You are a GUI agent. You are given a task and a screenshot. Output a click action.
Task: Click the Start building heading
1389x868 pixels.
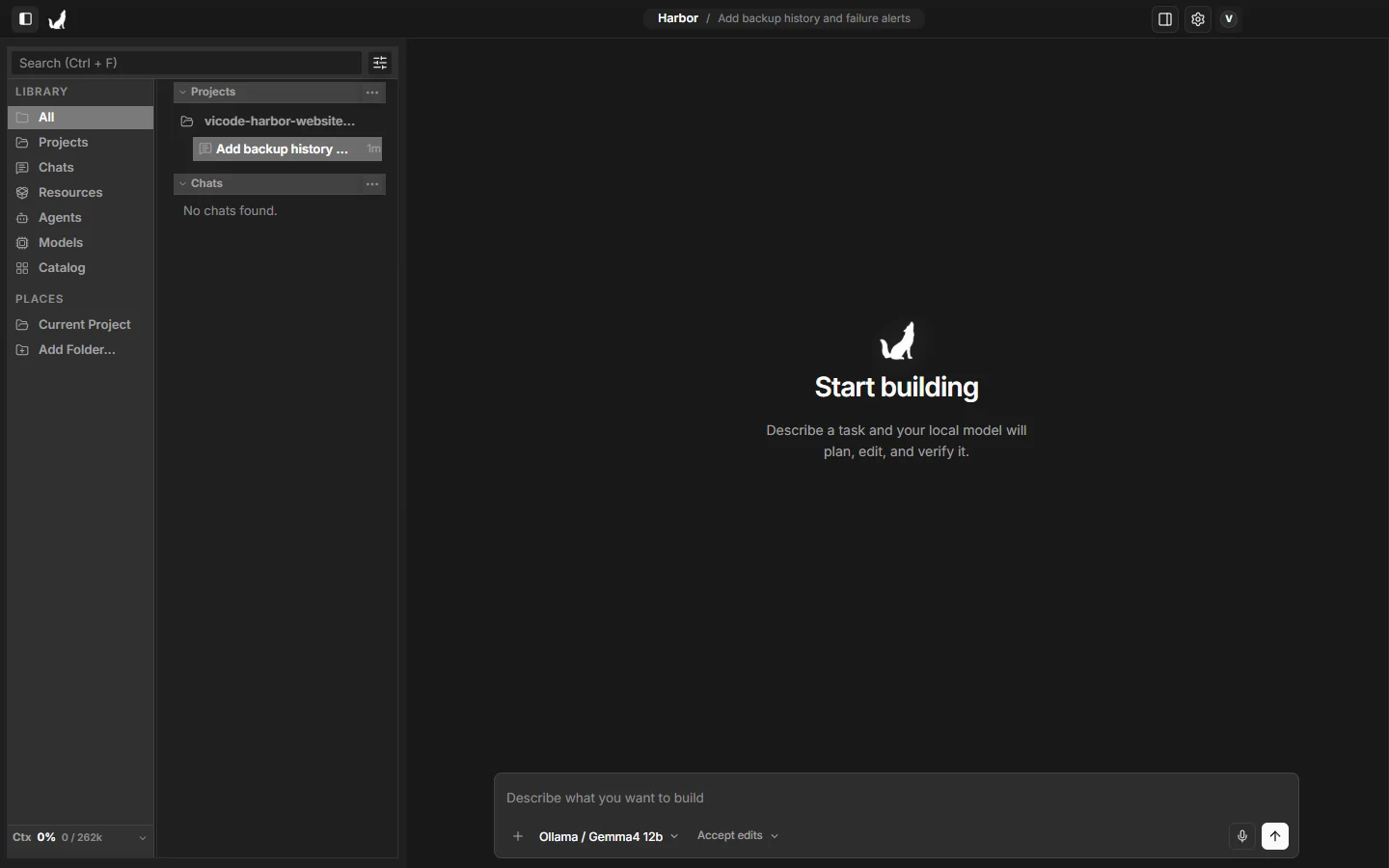tap(897, 388)
